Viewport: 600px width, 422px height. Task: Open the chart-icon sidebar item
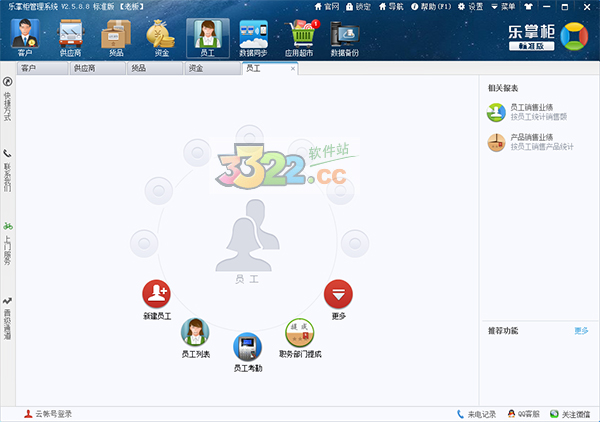[7, 318]
